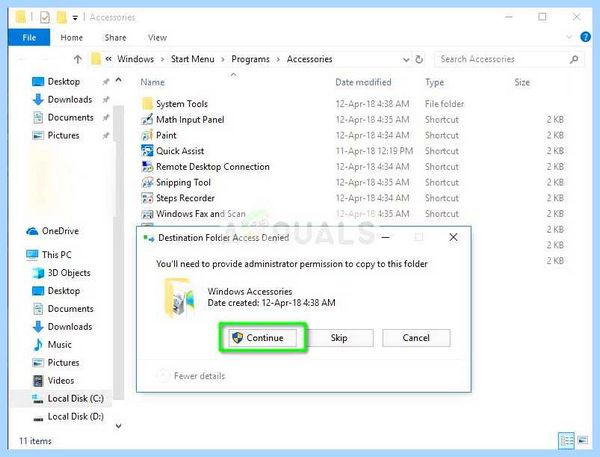Select Remote Desktop Connection shortcut icon
Image resolution: width=600 pixels, height=457 pixels.
pos(147,166)
